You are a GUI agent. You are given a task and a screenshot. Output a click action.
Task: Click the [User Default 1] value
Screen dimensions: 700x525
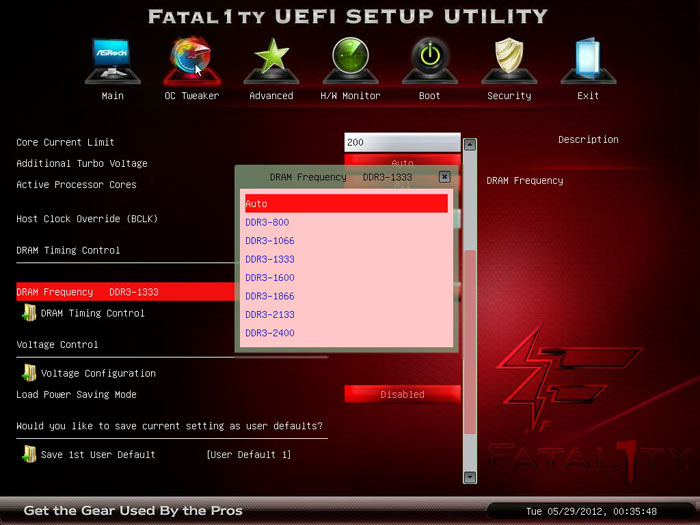249,454
